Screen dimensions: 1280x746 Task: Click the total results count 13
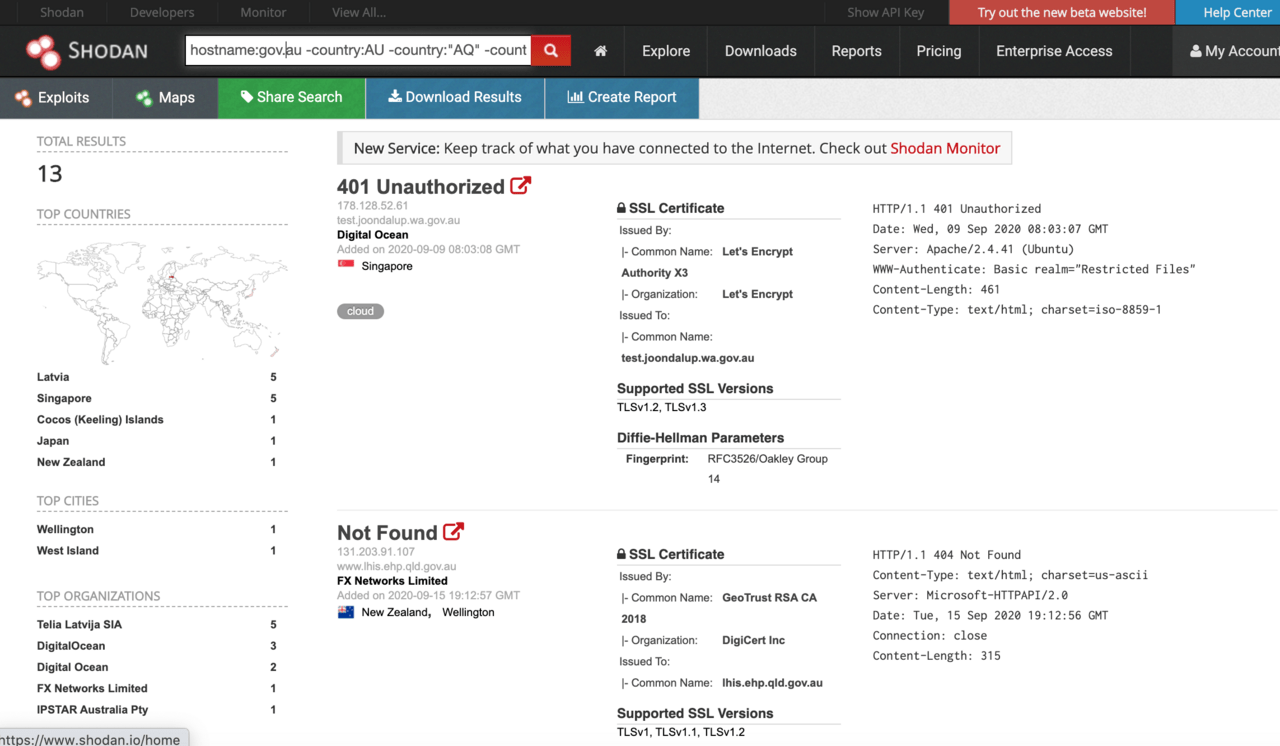[50, 174]
